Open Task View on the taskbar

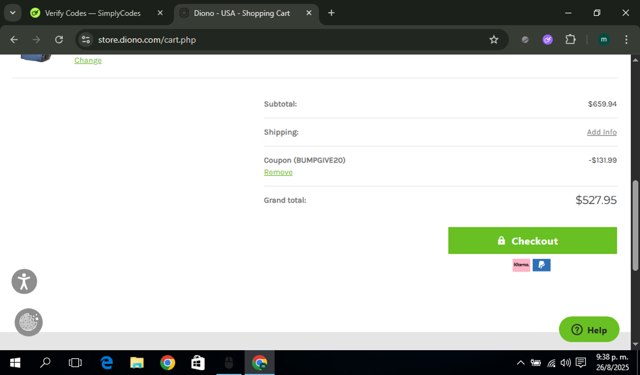tap(76, 362)
